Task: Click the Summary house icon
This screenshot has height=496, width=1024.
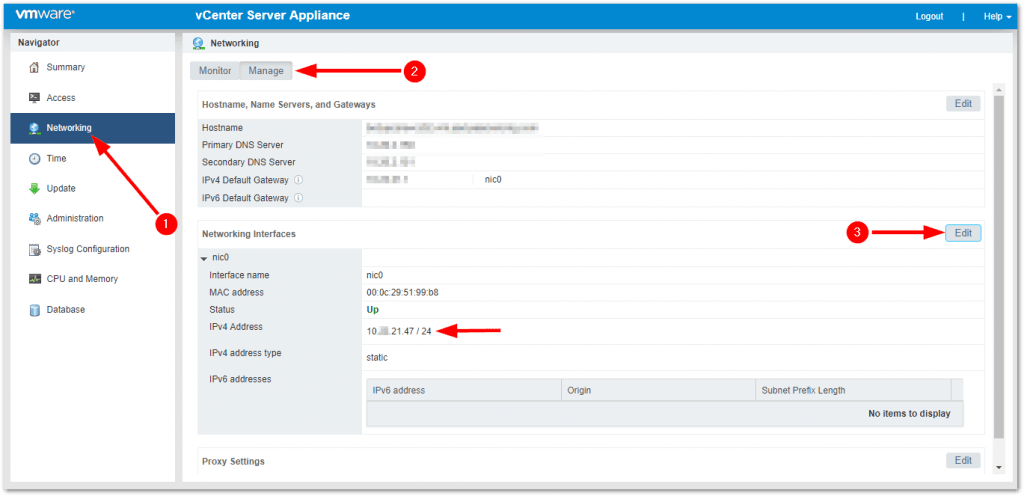Action: (x=35, y=67)
